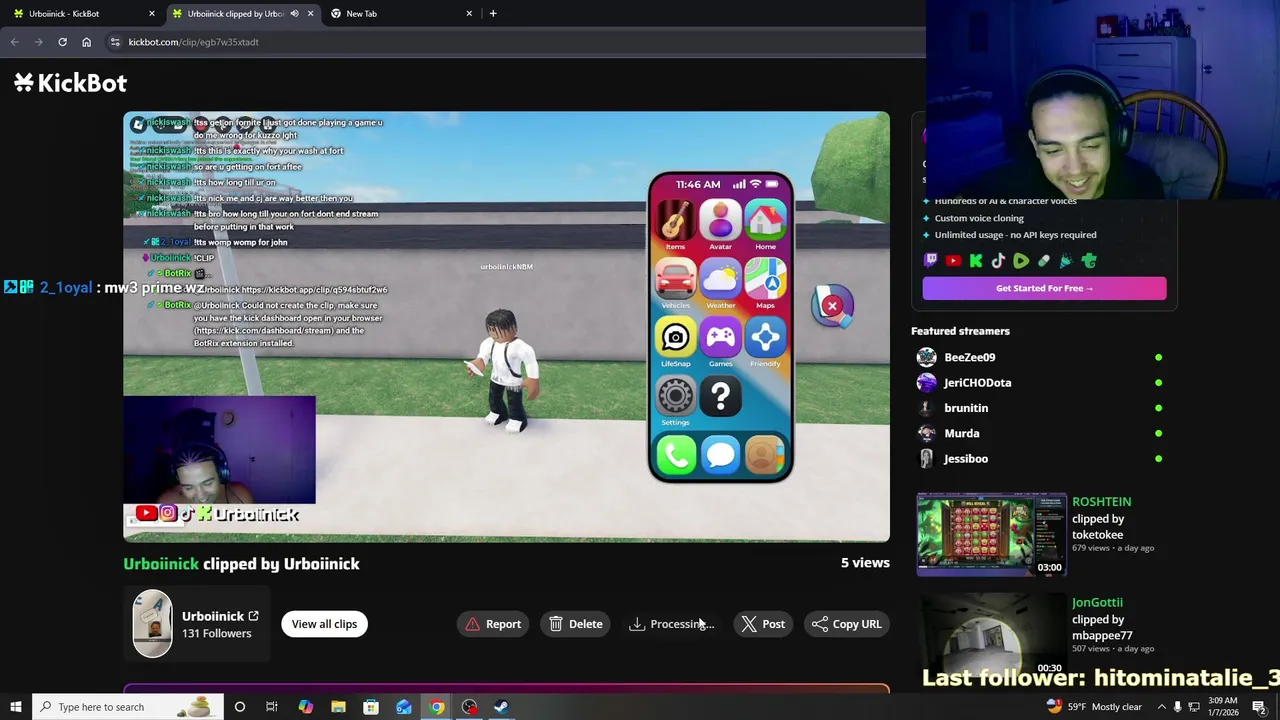Click Get Started For Free button
1280x720 pixels.
click(x=1044, y=288)
